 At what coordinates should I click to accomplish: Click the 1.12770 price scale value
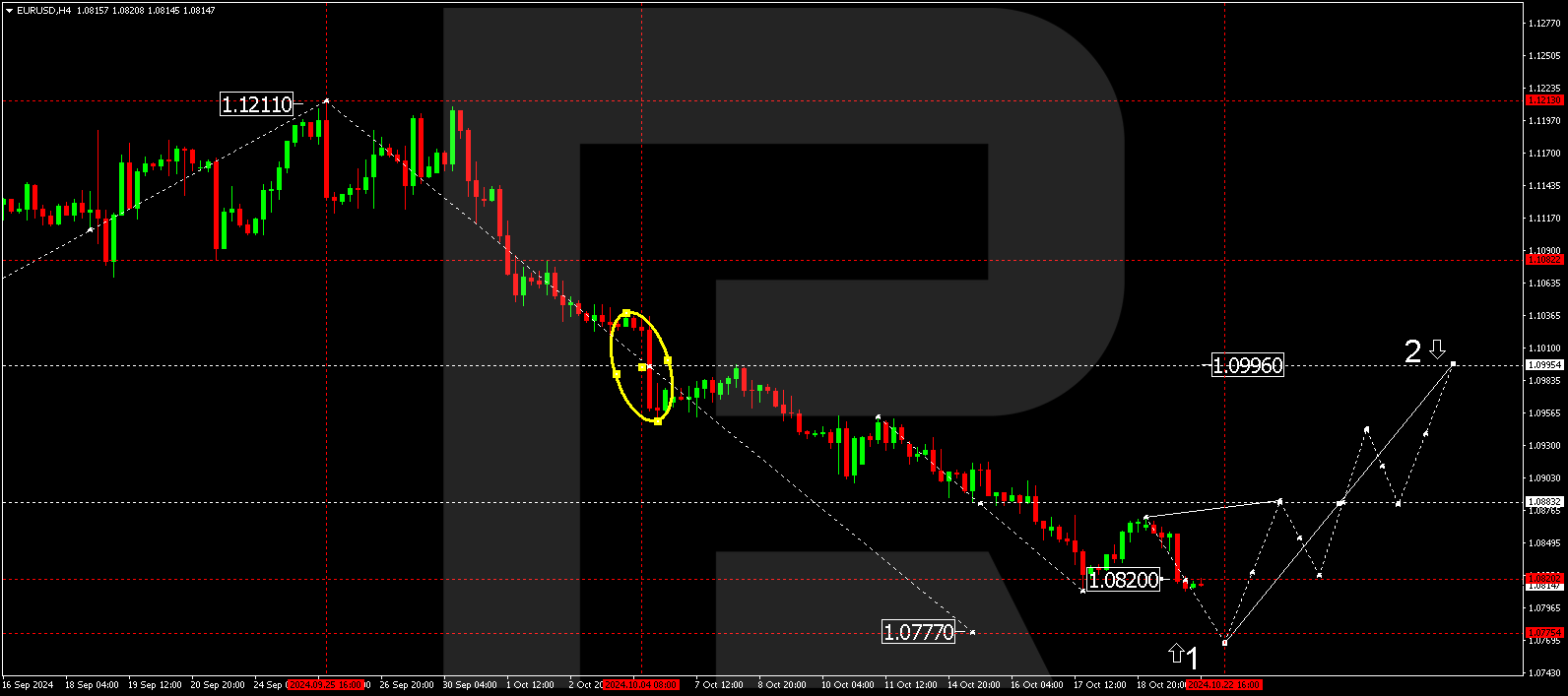pyautogui.click(x=1543, y=24)
